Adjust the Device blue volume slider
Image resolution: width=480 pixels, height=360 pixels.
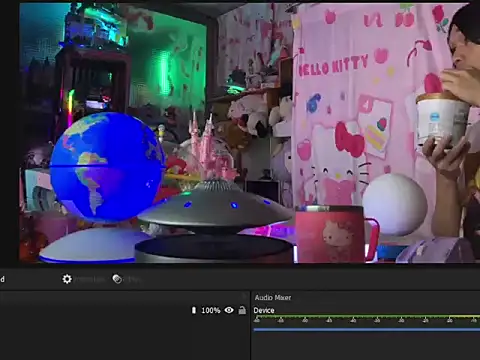367,330
